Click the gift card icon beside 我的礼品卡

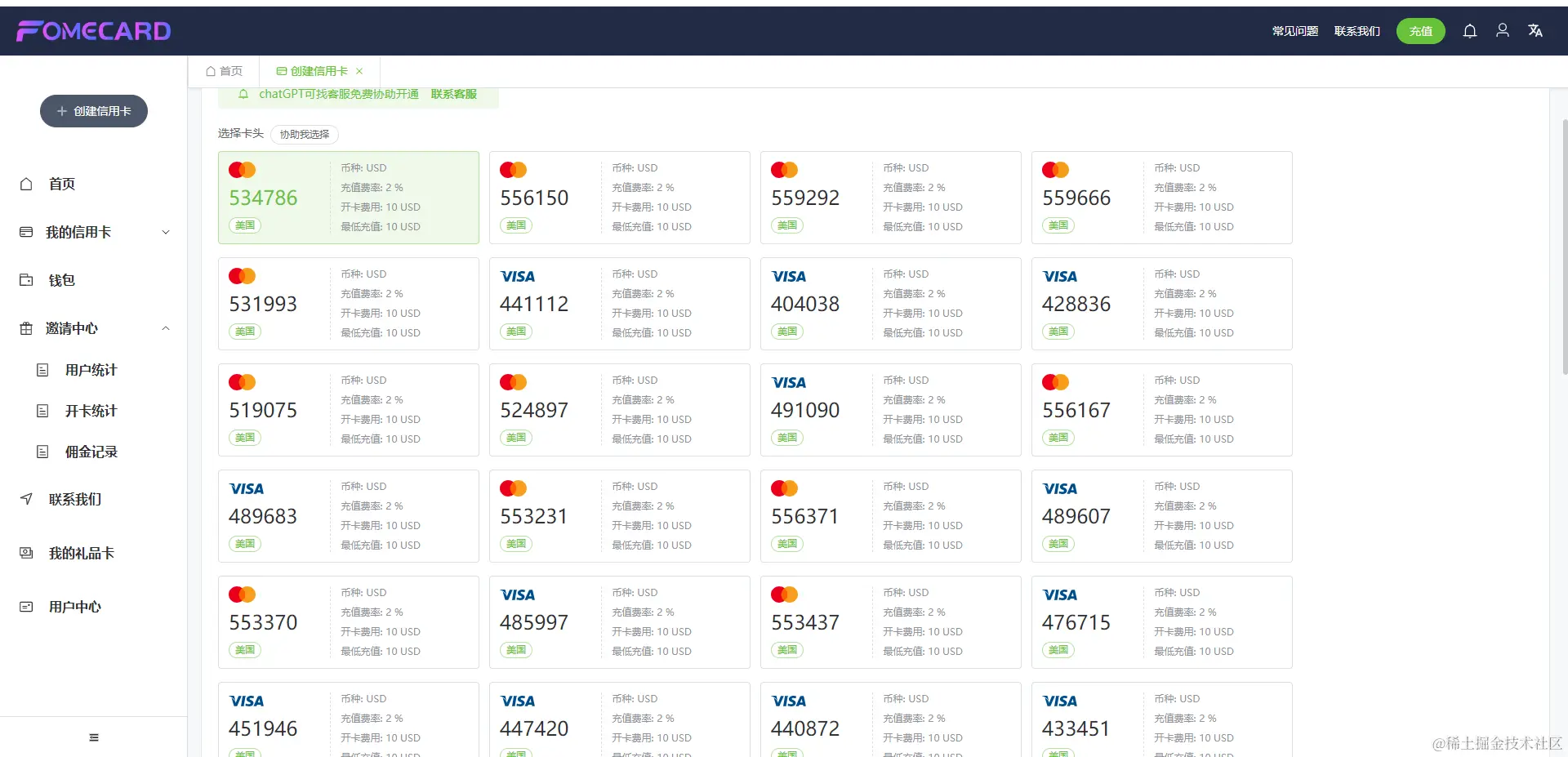click(26, 553)
